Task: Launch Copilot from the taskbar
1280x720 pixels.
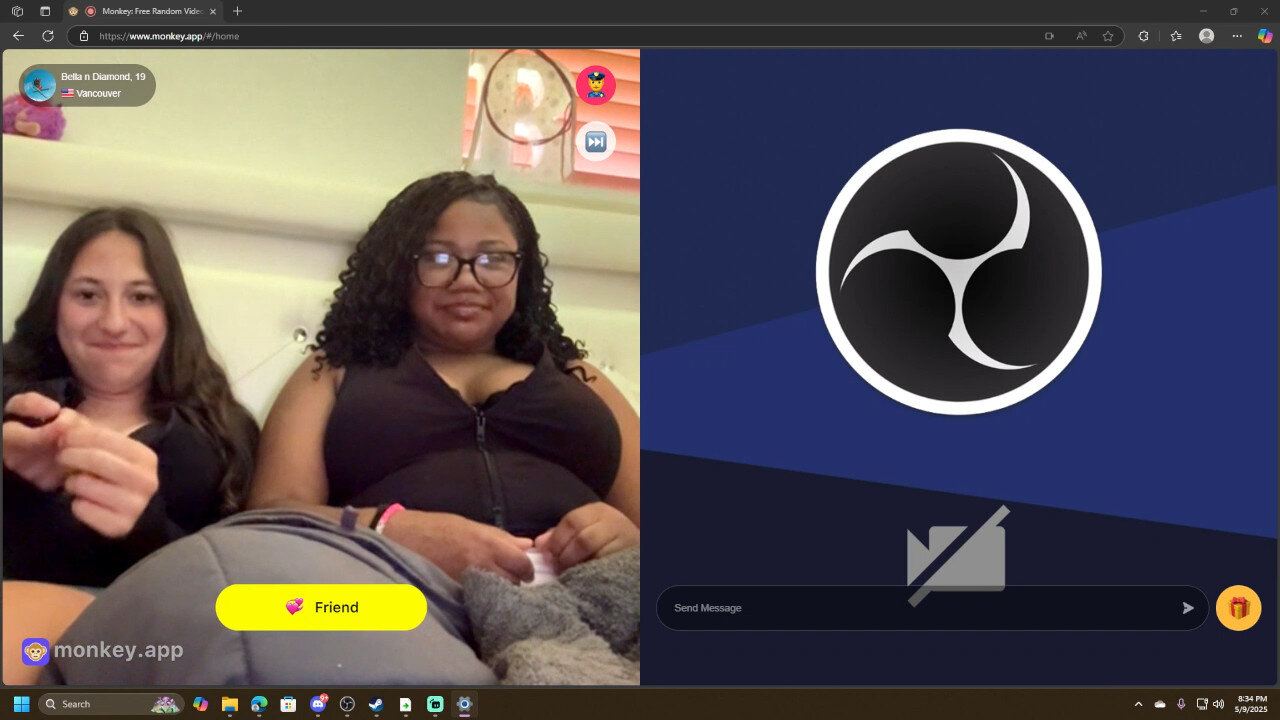Action: (x=200, y=704)
